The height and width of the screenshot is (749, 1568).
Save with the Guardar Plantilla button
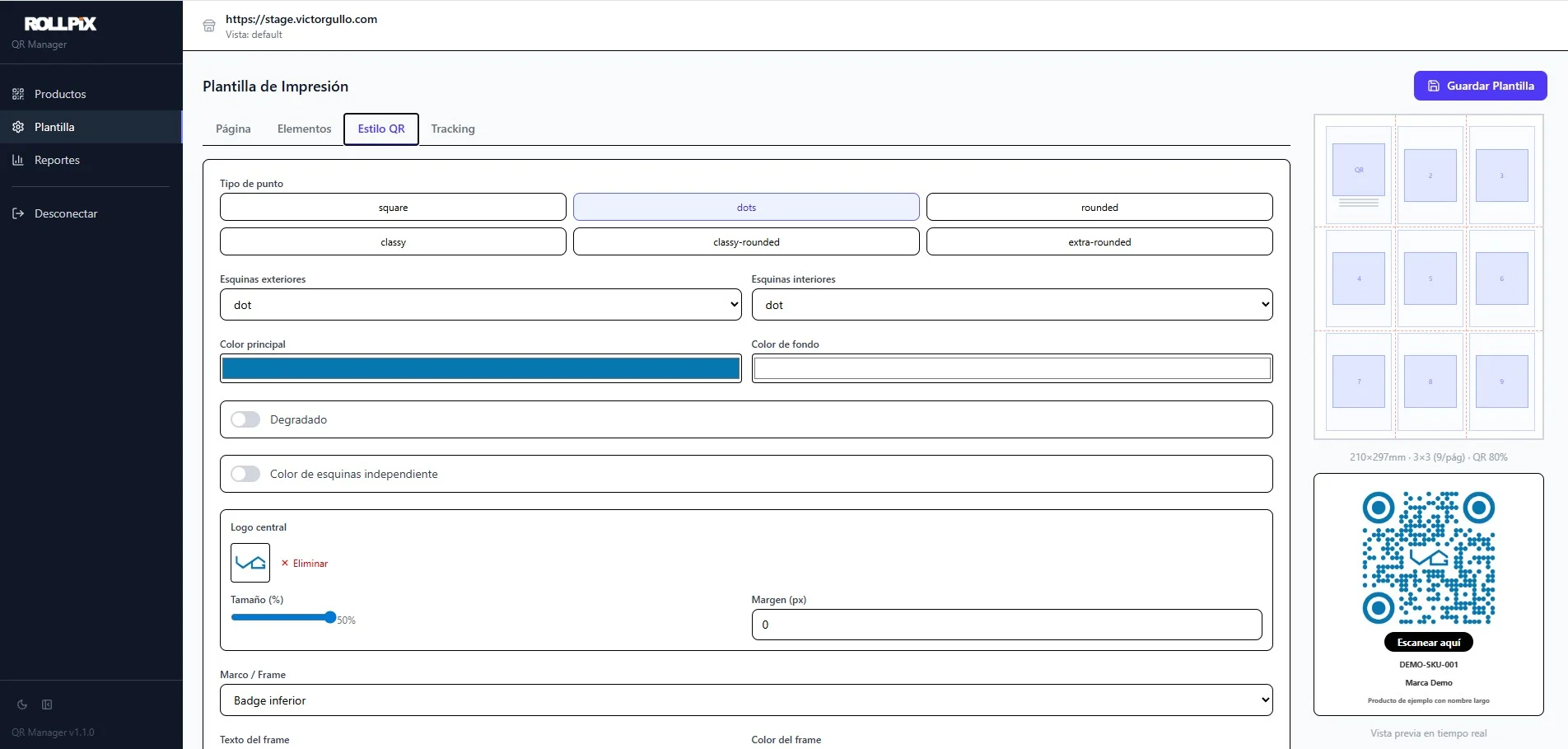pos(1480,86)
